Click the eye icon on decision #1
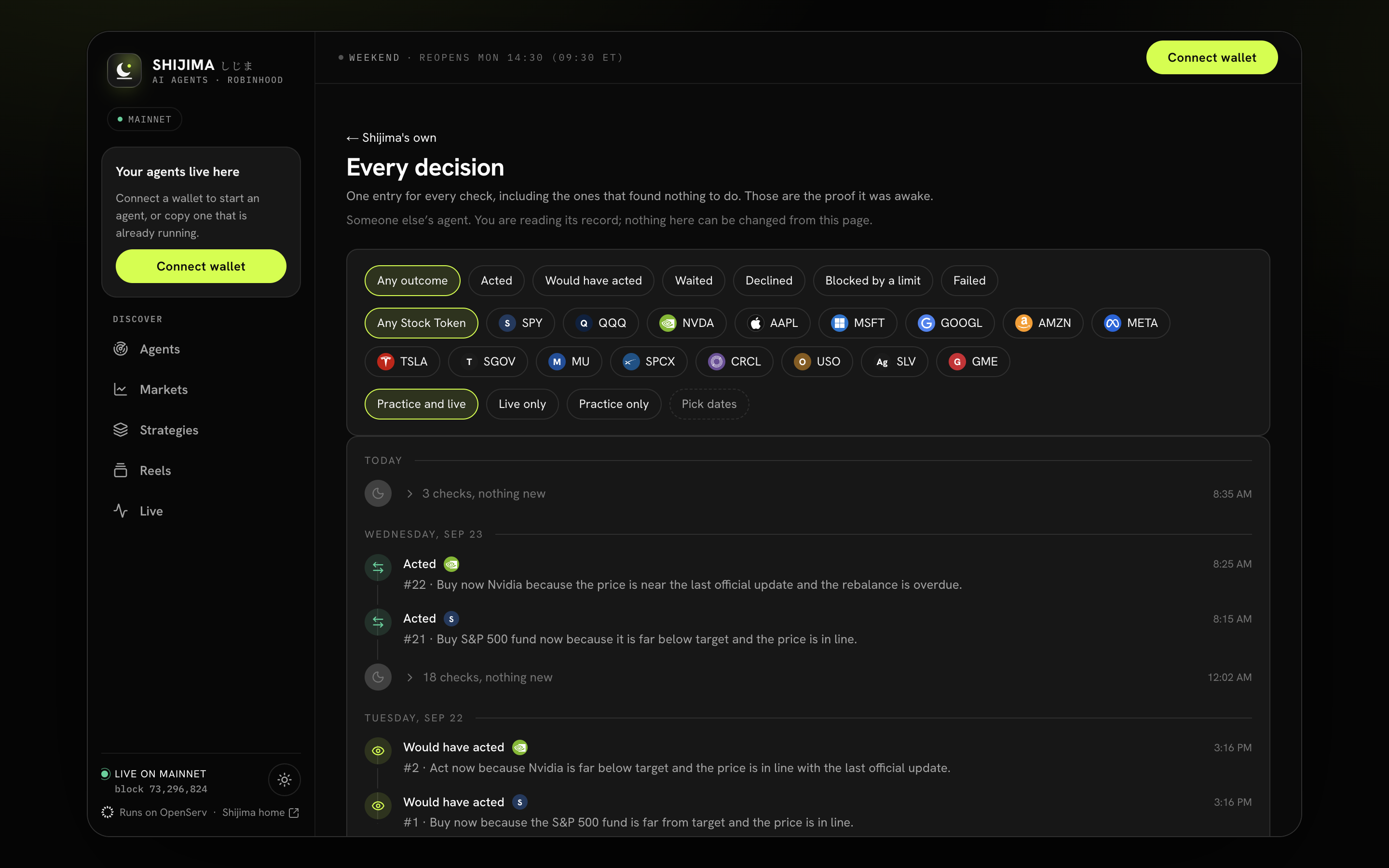This screenshot has height=868, width=1389. [x=378, y=806]
